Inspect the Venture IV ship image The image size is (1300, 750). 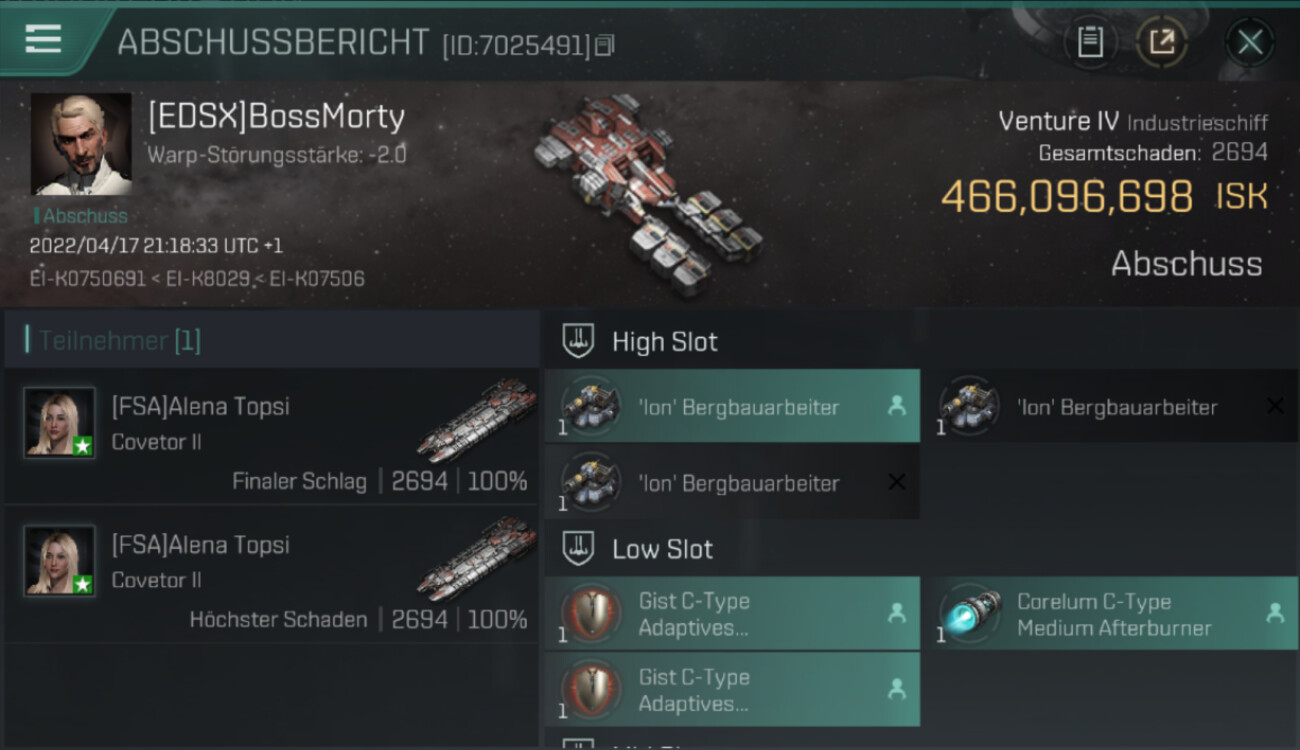pyautogui.click(x=647, y=195)
